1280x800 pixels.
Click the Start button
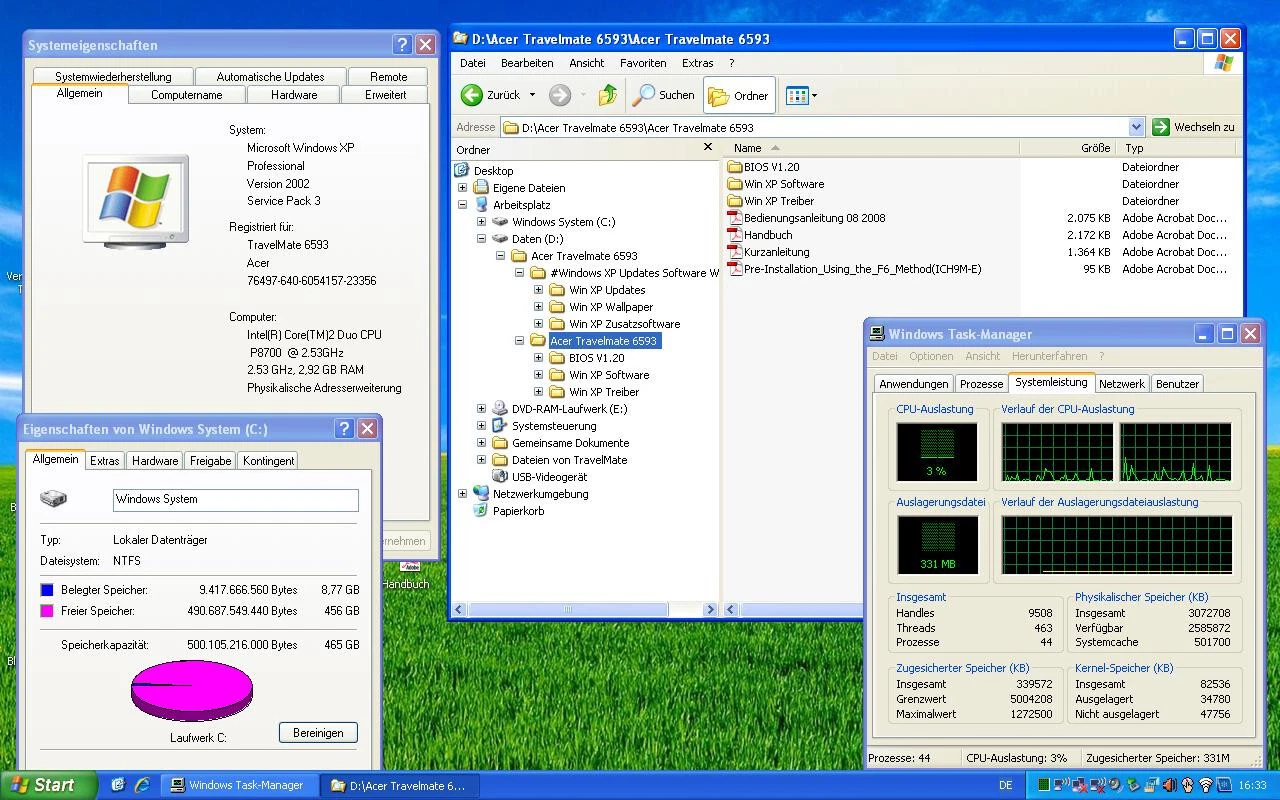point(48,785)
